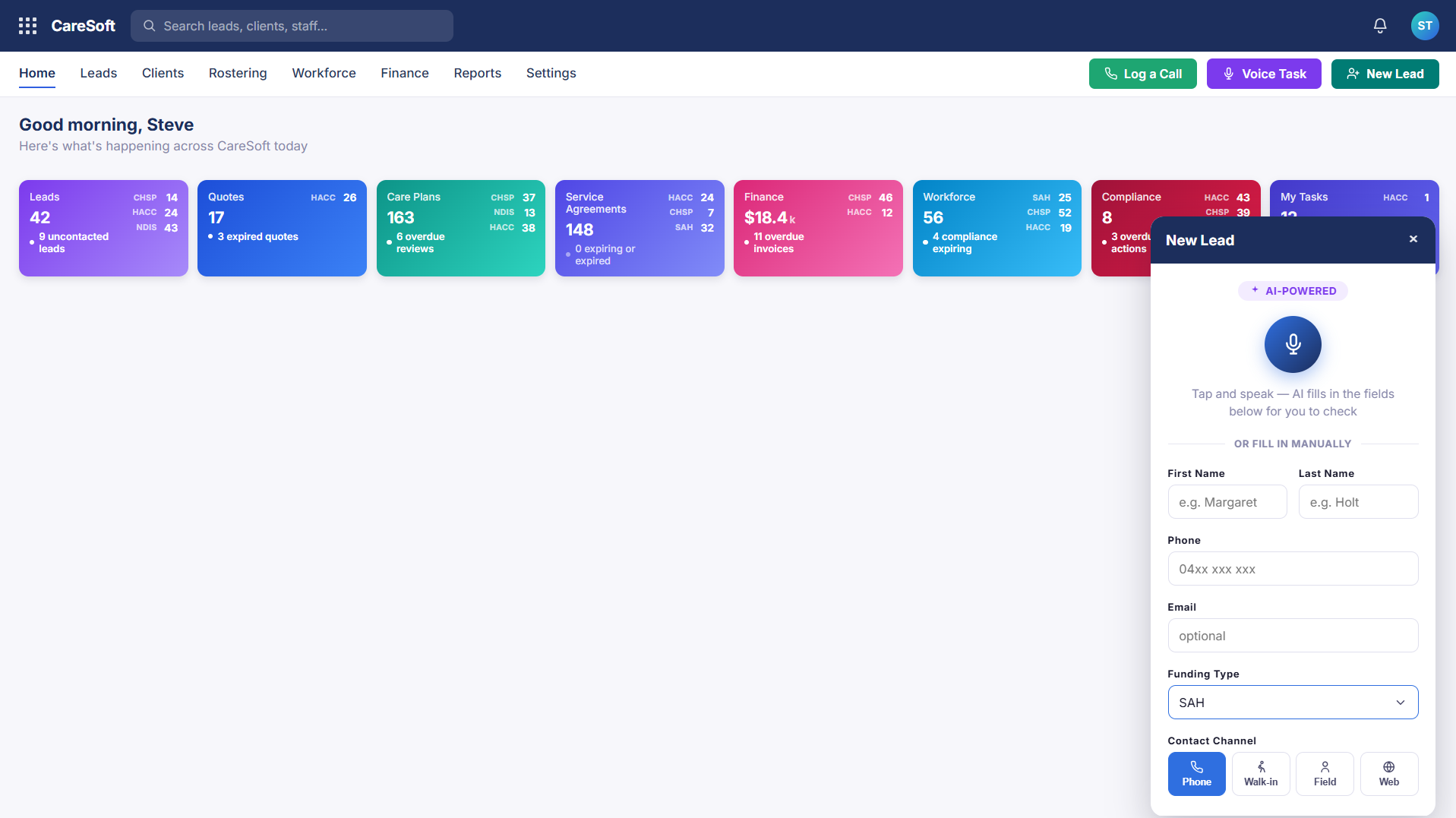Select Walk-in contact channel
Viewport: 1456px width, 818px height.
[x=1261, y=774]
